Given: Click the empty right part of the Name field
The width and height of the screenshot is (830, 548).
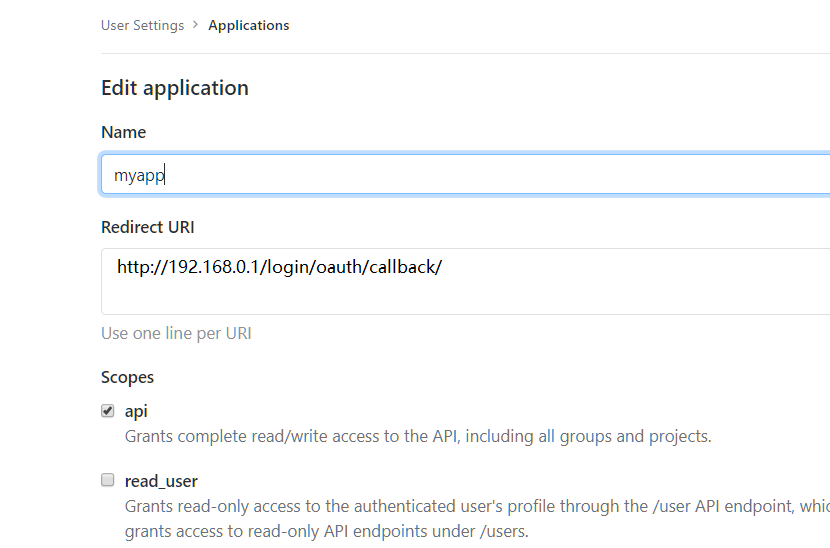Looking at the screenshot, I should click(x=600, y=174).
